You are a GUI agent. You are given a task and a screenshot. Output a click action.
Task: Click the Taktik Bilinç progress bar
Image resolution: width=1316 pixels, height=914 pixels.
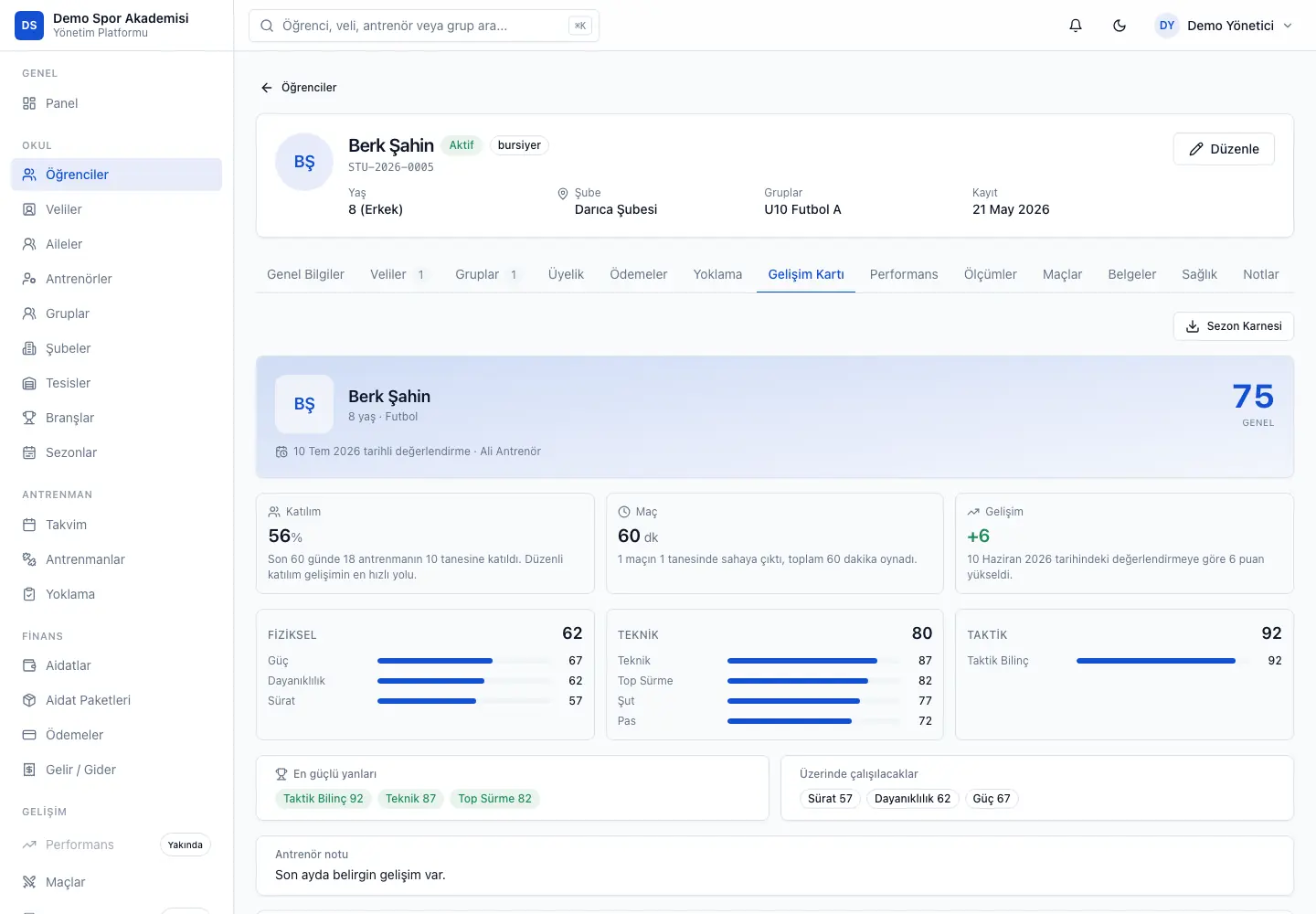(1163, 661)
